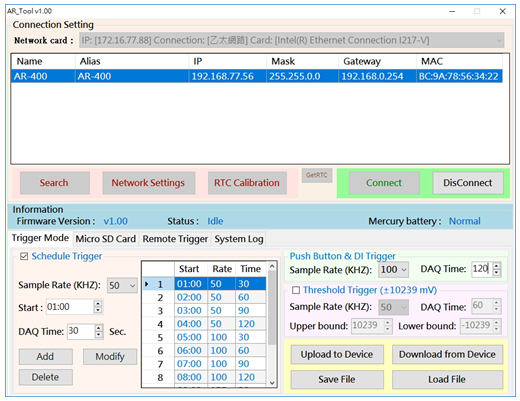The width and height of the screenshot is (520, 401).
Task: Expand the Network card dropdown
Action: [x=292, y=40]
